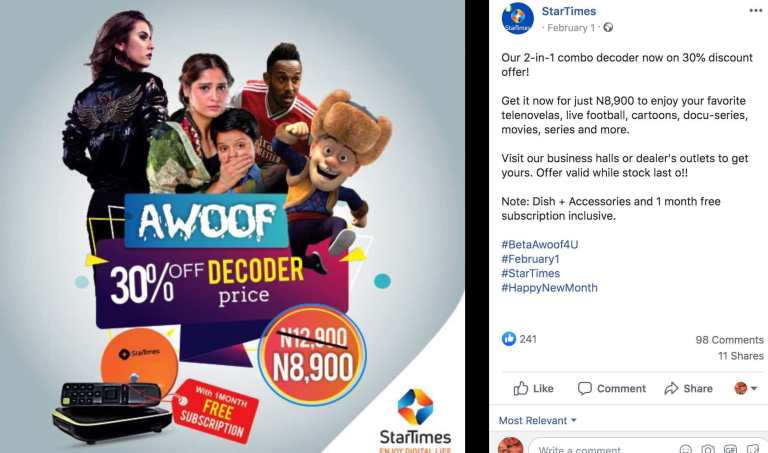Screen dimensions: 768x453
Task: Open the StarTimes page profile picture
Action: coord(517,19)
